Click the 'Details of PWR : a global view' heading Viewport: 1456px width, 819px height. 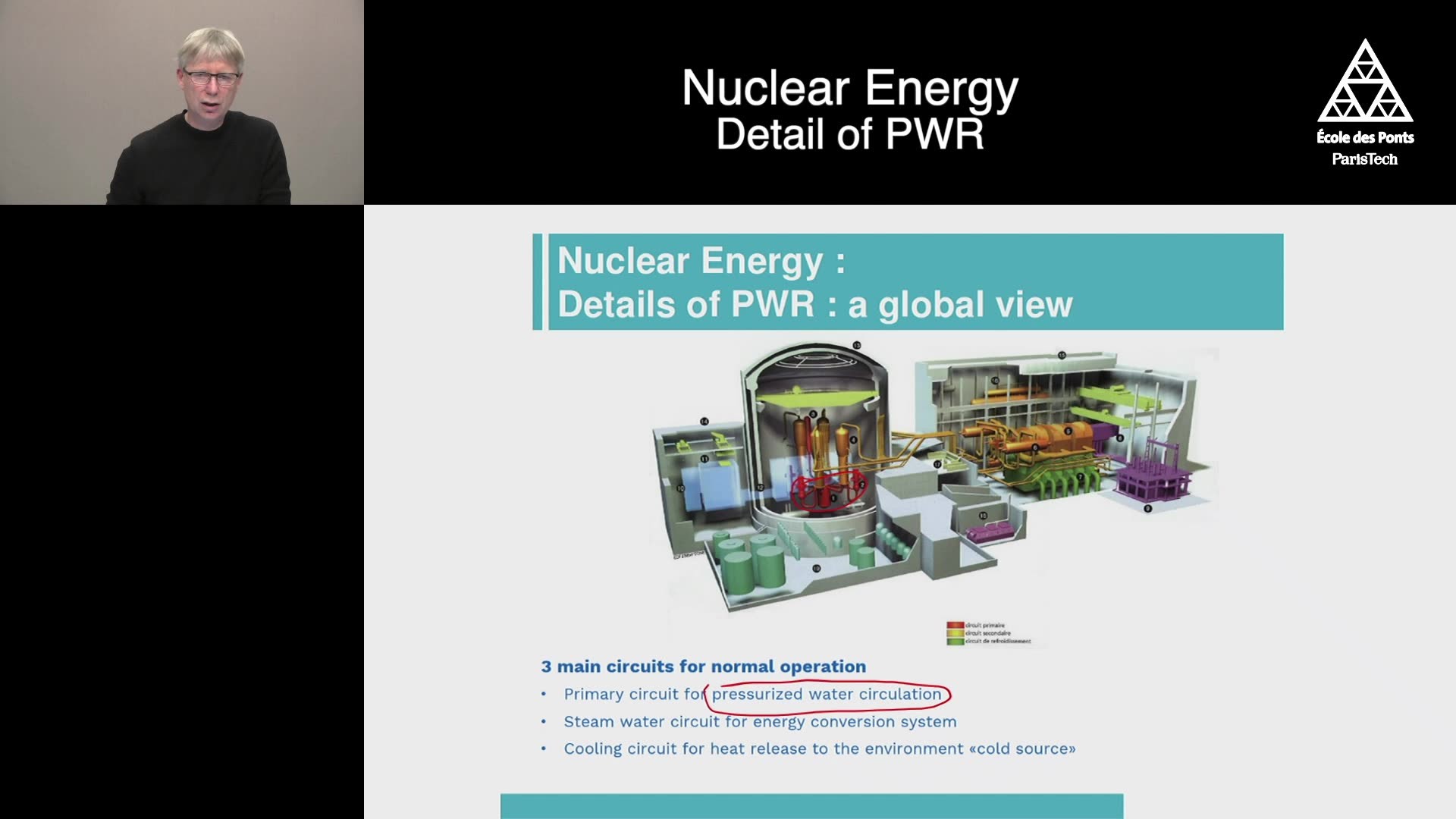coord(815,304)
